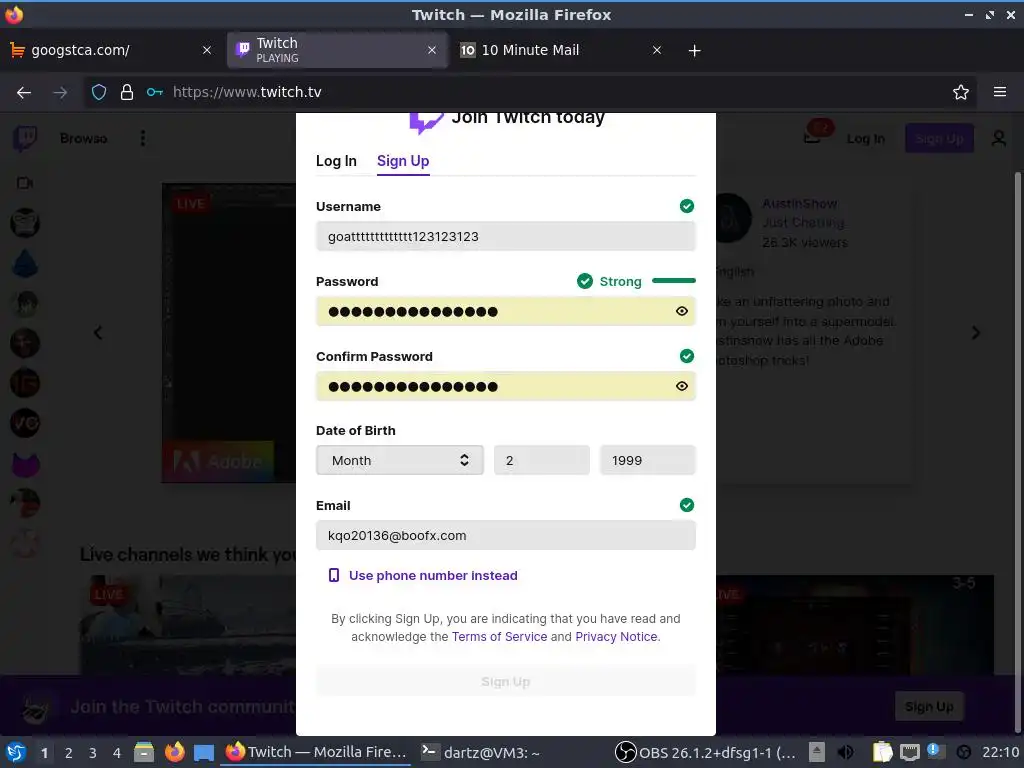Switch to the OBS taskbar window
Screen dimensions: 1024x768
(707, 752)
